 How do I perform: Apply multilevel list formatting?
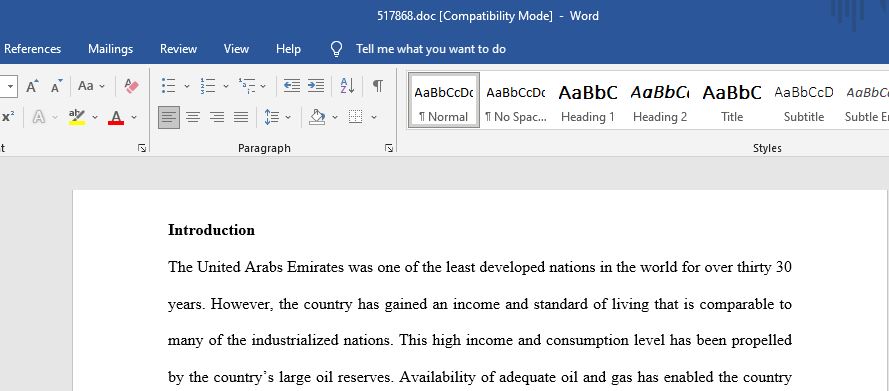[x=247, y=86]
